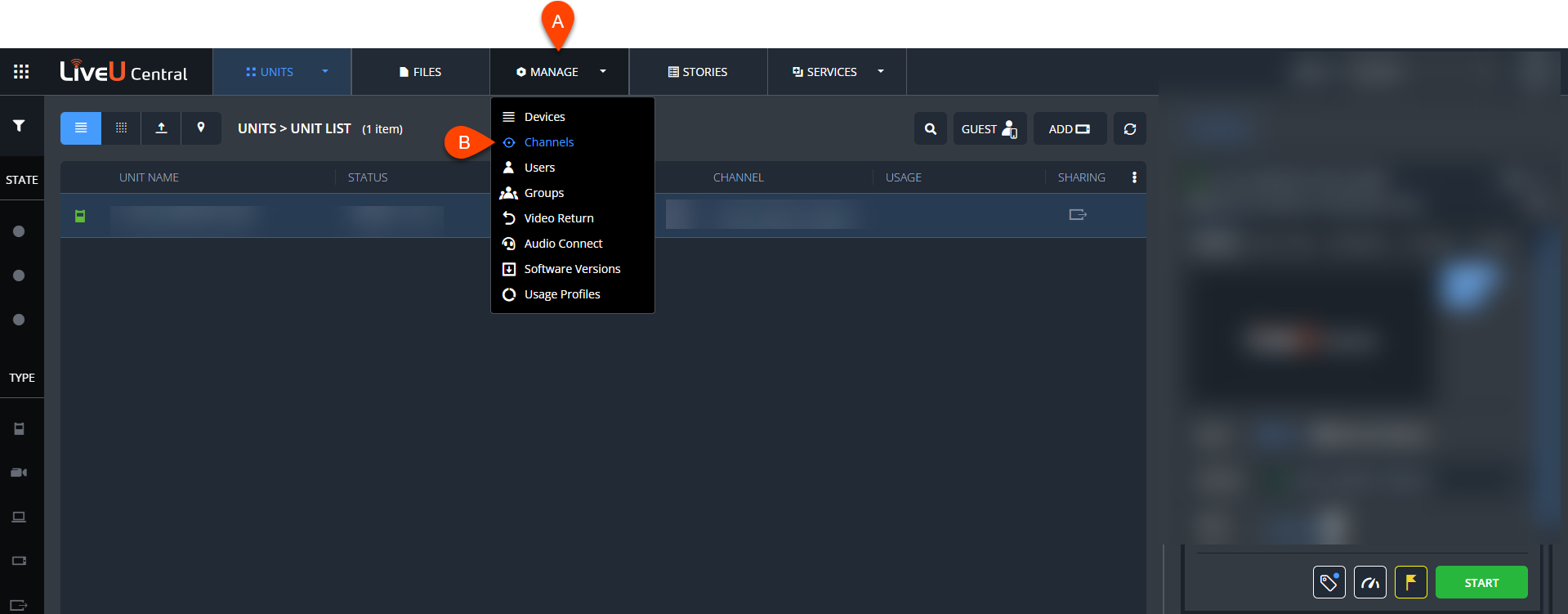
Task: Filter by first state circle
Action: coord(19,231)
